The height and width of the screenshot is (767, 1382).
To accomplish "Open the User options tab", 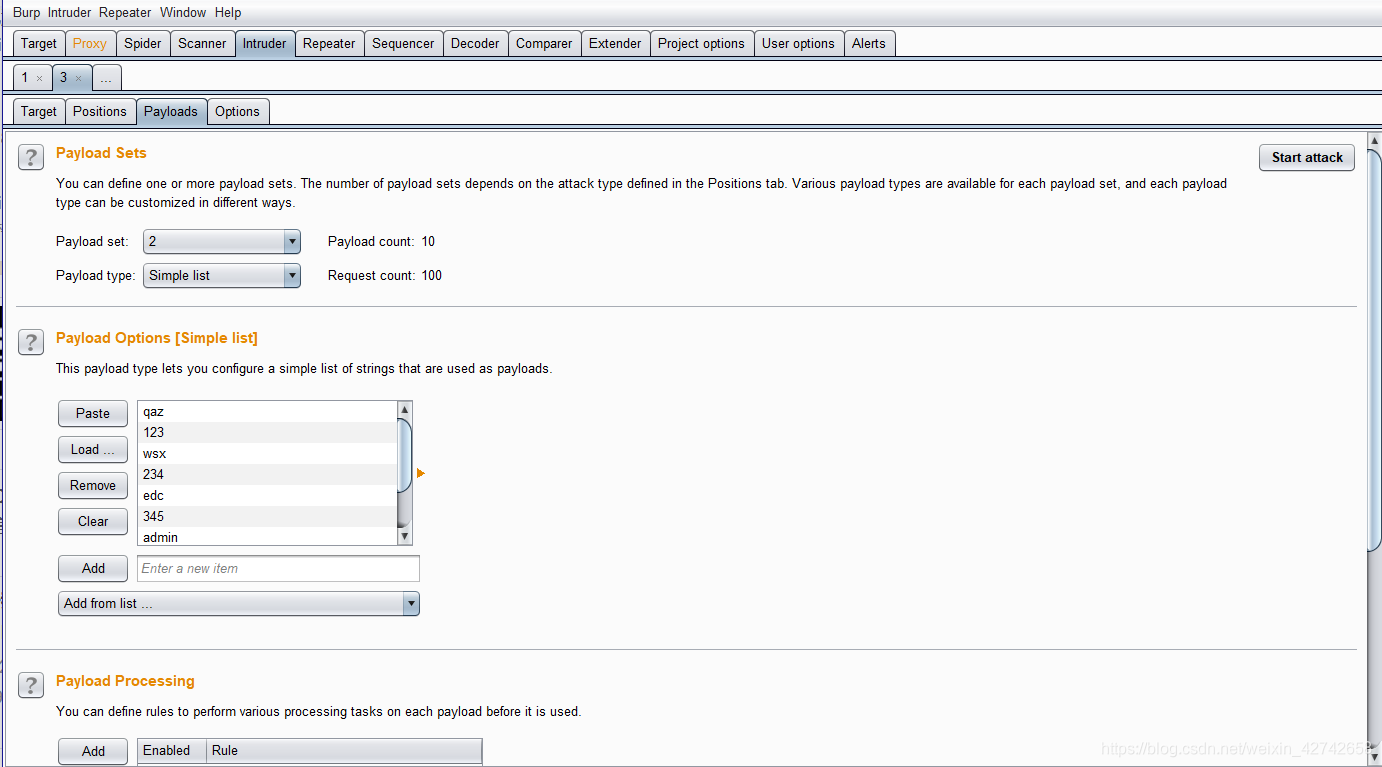I will (798, 43).
